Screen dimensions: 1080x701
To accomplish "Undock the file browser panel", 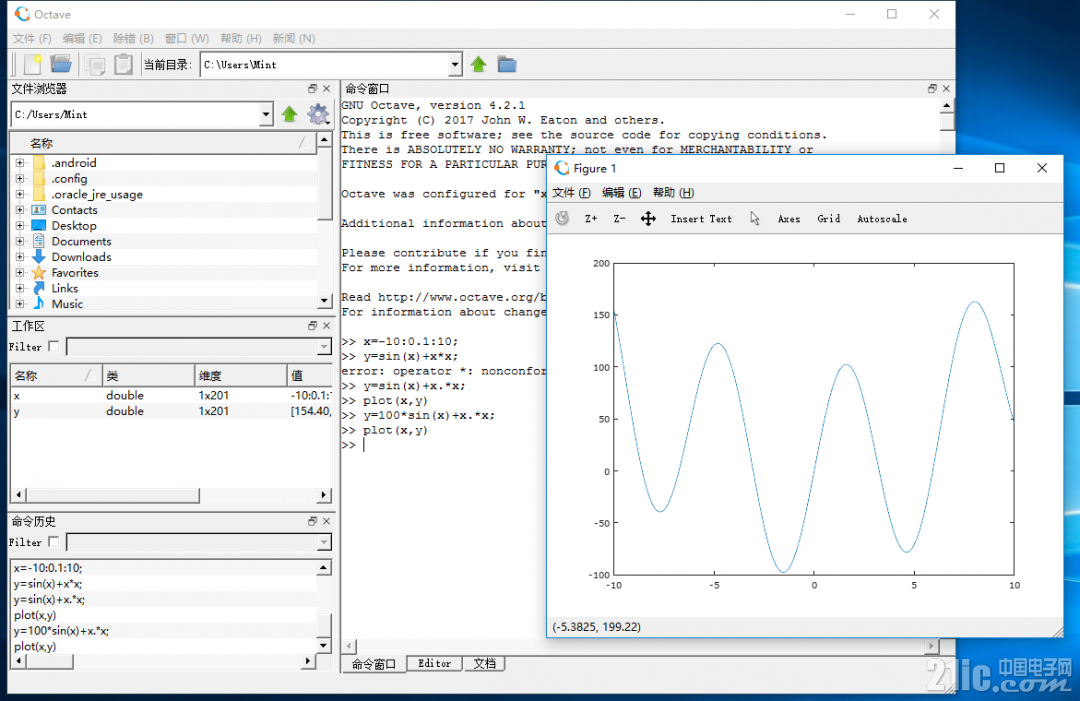I will pos(312,89).
